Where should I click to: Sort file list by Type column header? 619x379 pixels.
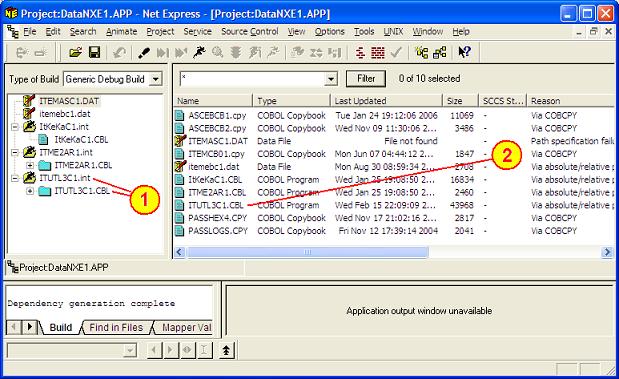point(291,101)
